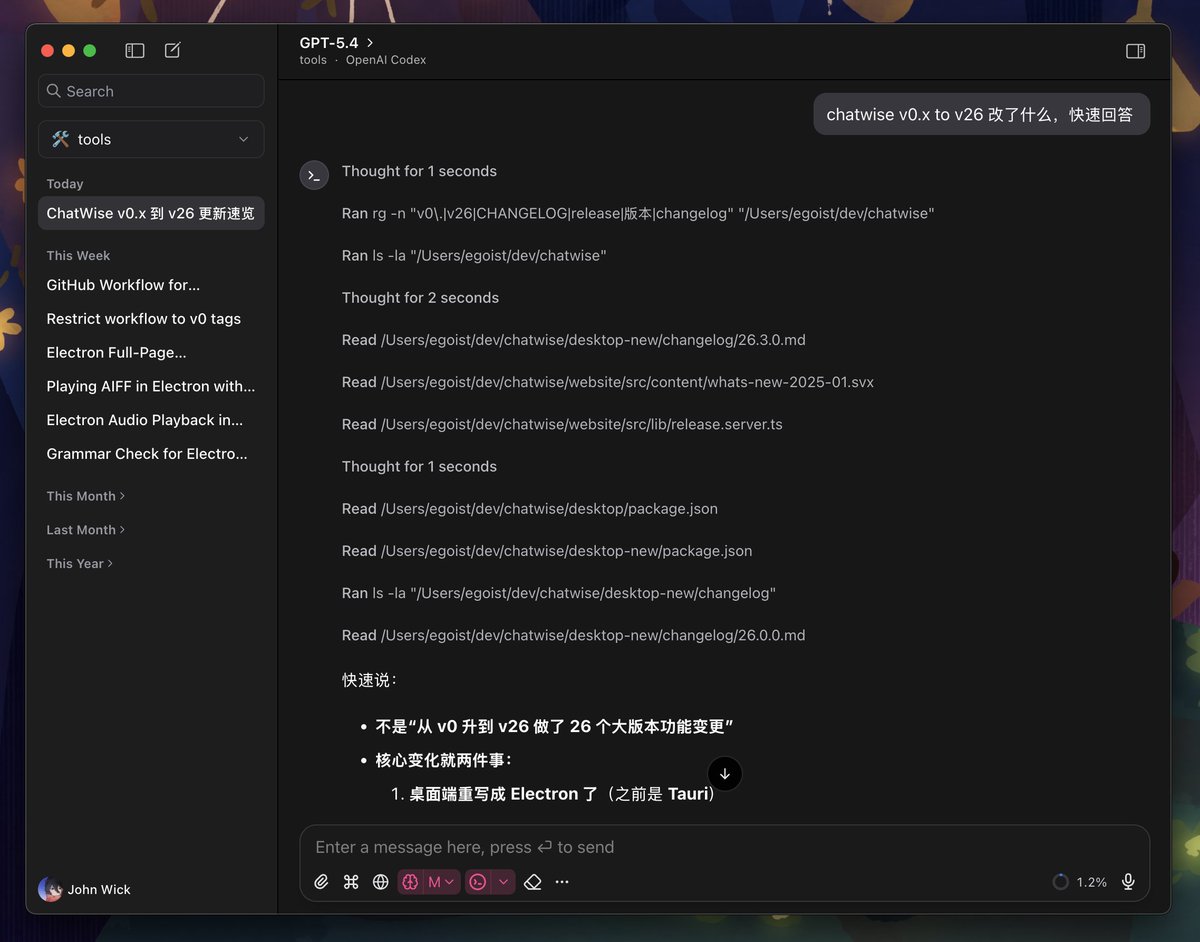Screen dimensions: 1200x942
Task: Open the reasoning level M dropdown
Action: click(441, 882)
